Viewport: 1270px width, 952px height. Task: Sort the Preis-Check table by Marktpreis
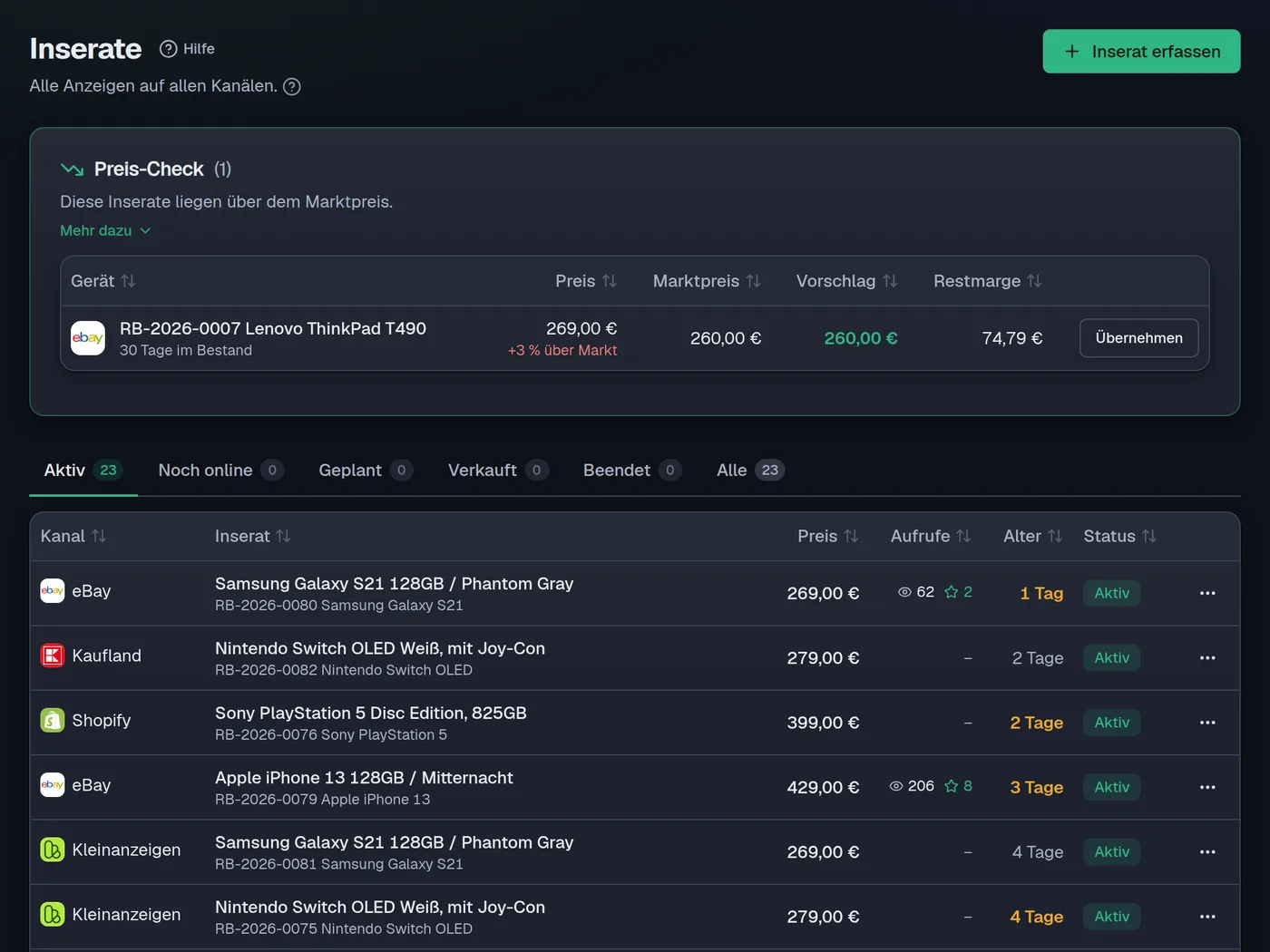707,281
